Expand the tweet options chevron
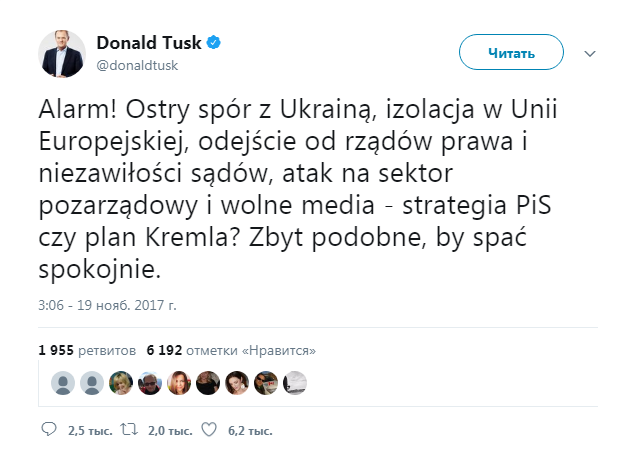 tap(590, 54)
